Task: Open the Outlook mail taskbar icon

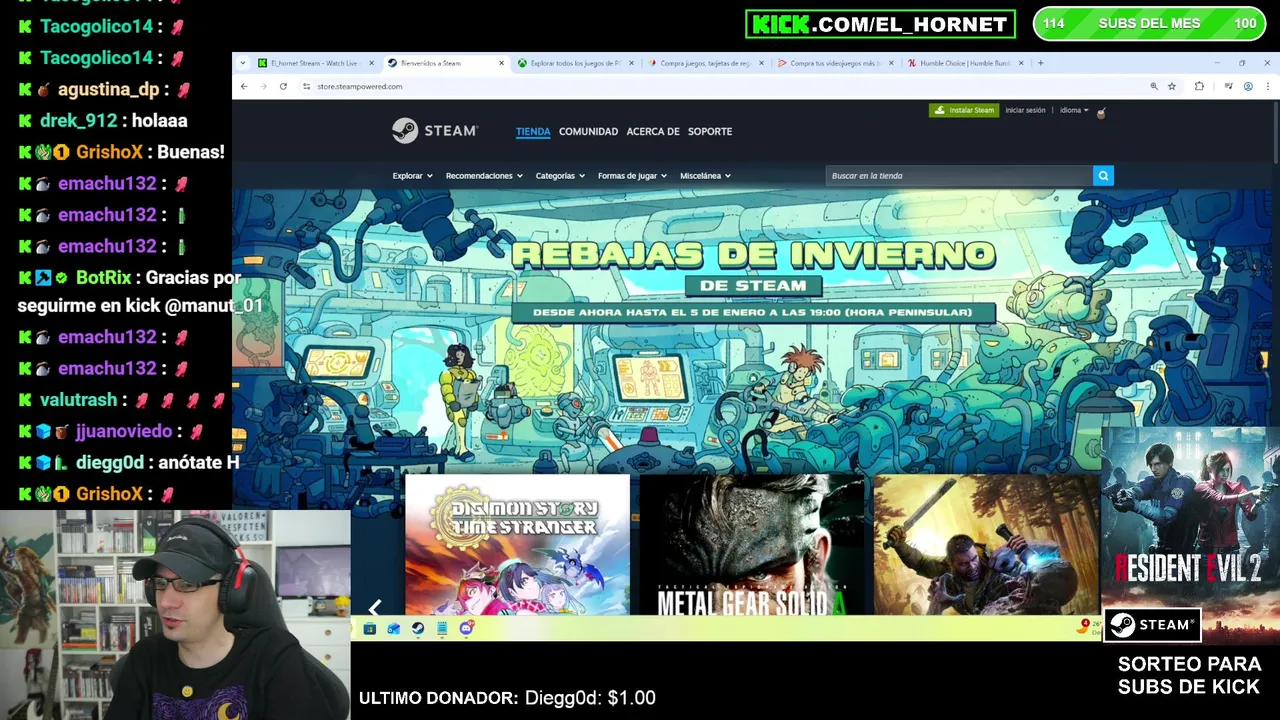Action: [394, 629]
